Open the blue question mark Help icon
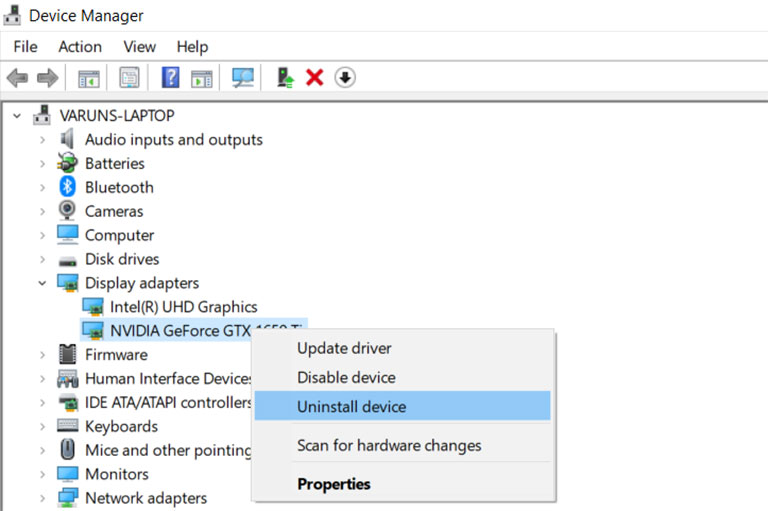768x511 pixels. coord(170,77)
